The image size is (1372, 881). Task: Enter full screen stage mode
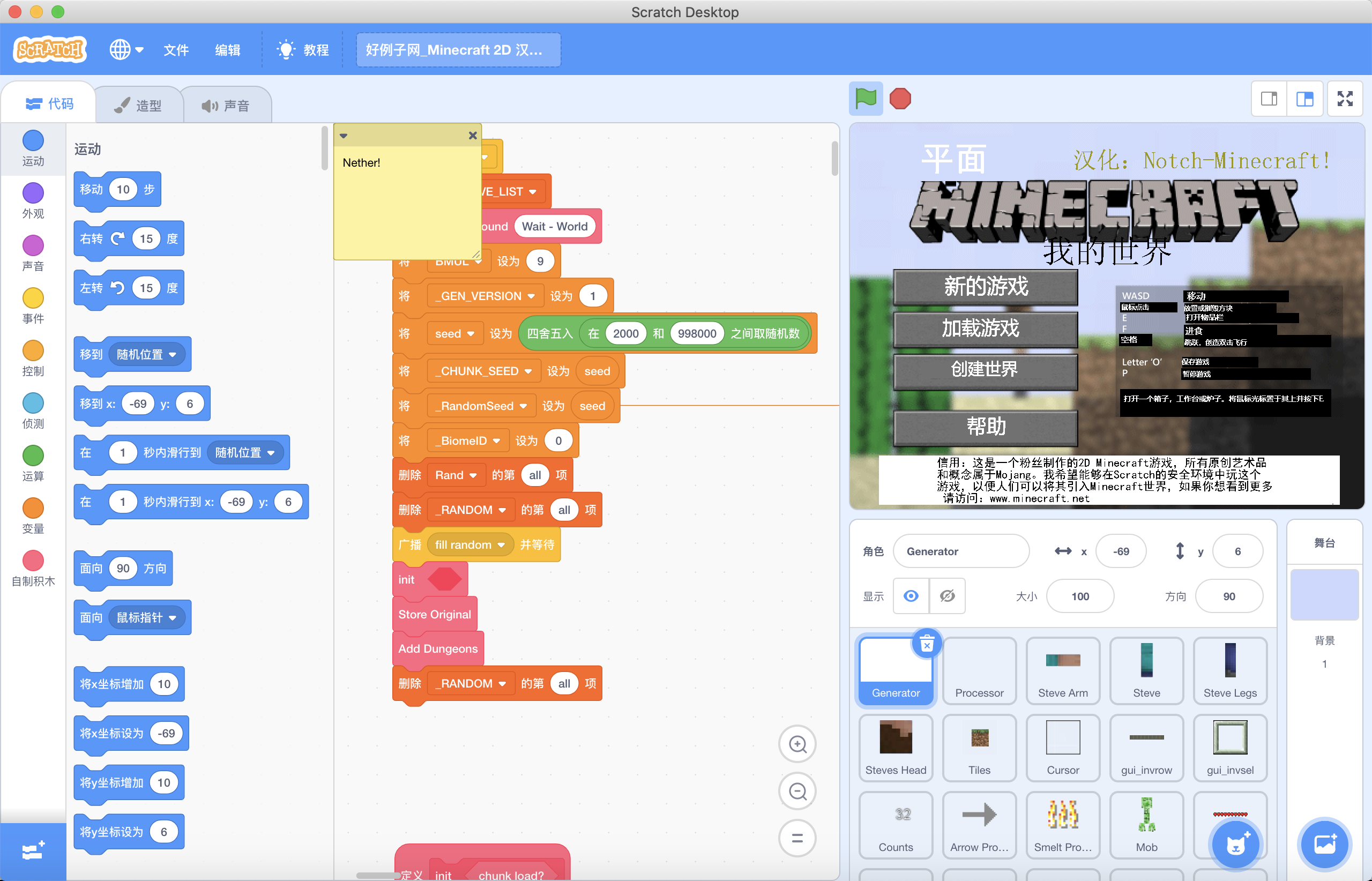1345,99
